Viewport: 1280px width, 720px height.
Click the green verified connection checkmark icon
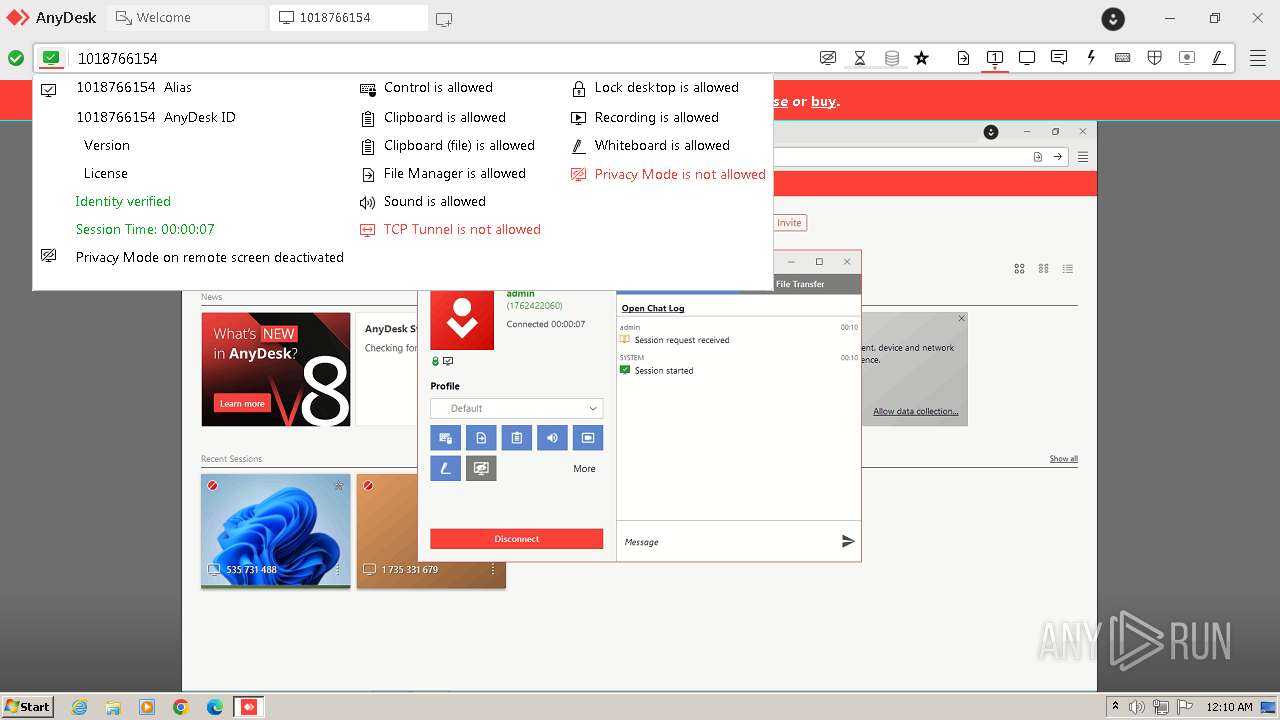coord(16,58)
